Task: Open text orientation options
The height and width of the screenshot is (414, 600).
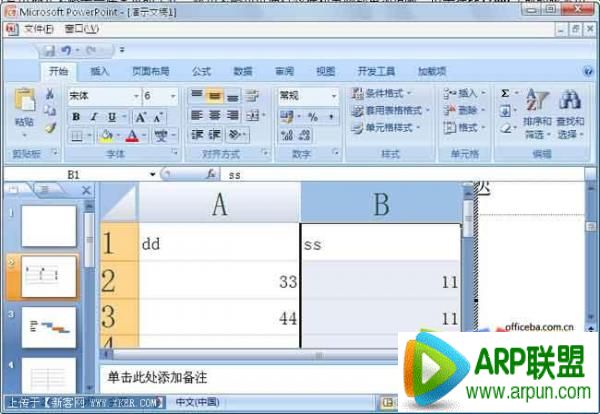Action: pos(235,134)
